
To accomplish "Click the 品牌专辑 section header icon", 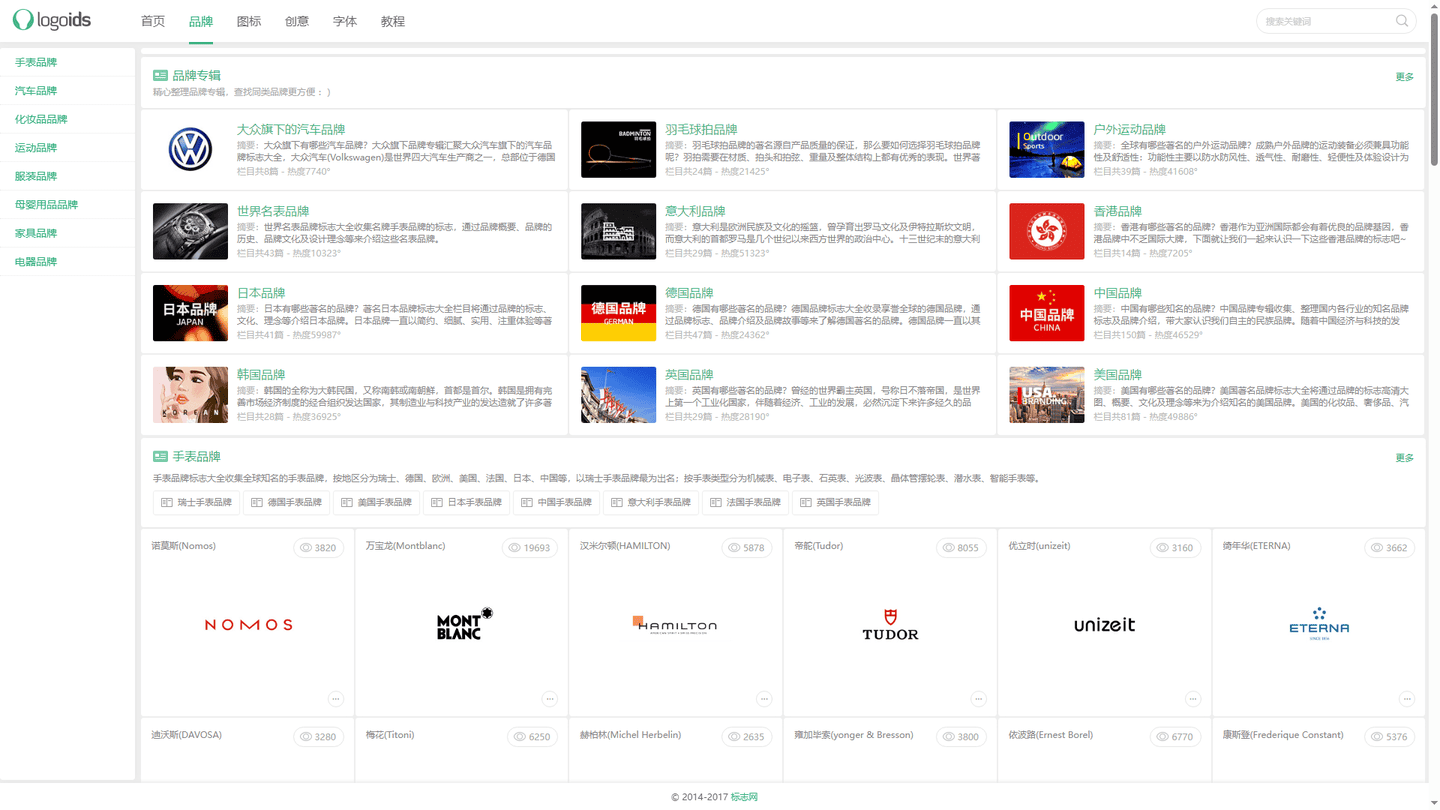I will (x=160, y=75).
